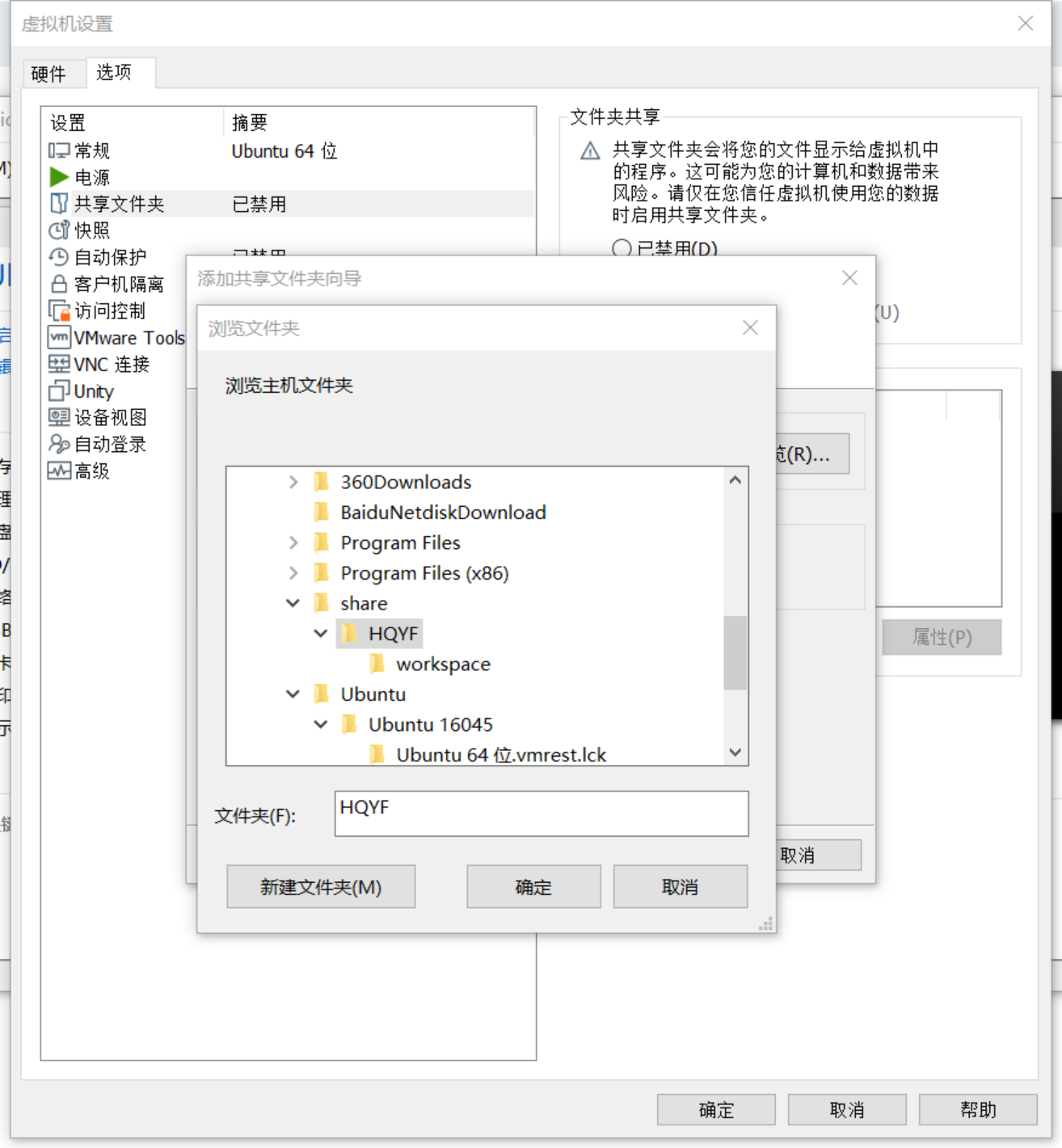Click the 摘要 column header
Viewport: 1062px width, 1148px height.
pos(250,123)
